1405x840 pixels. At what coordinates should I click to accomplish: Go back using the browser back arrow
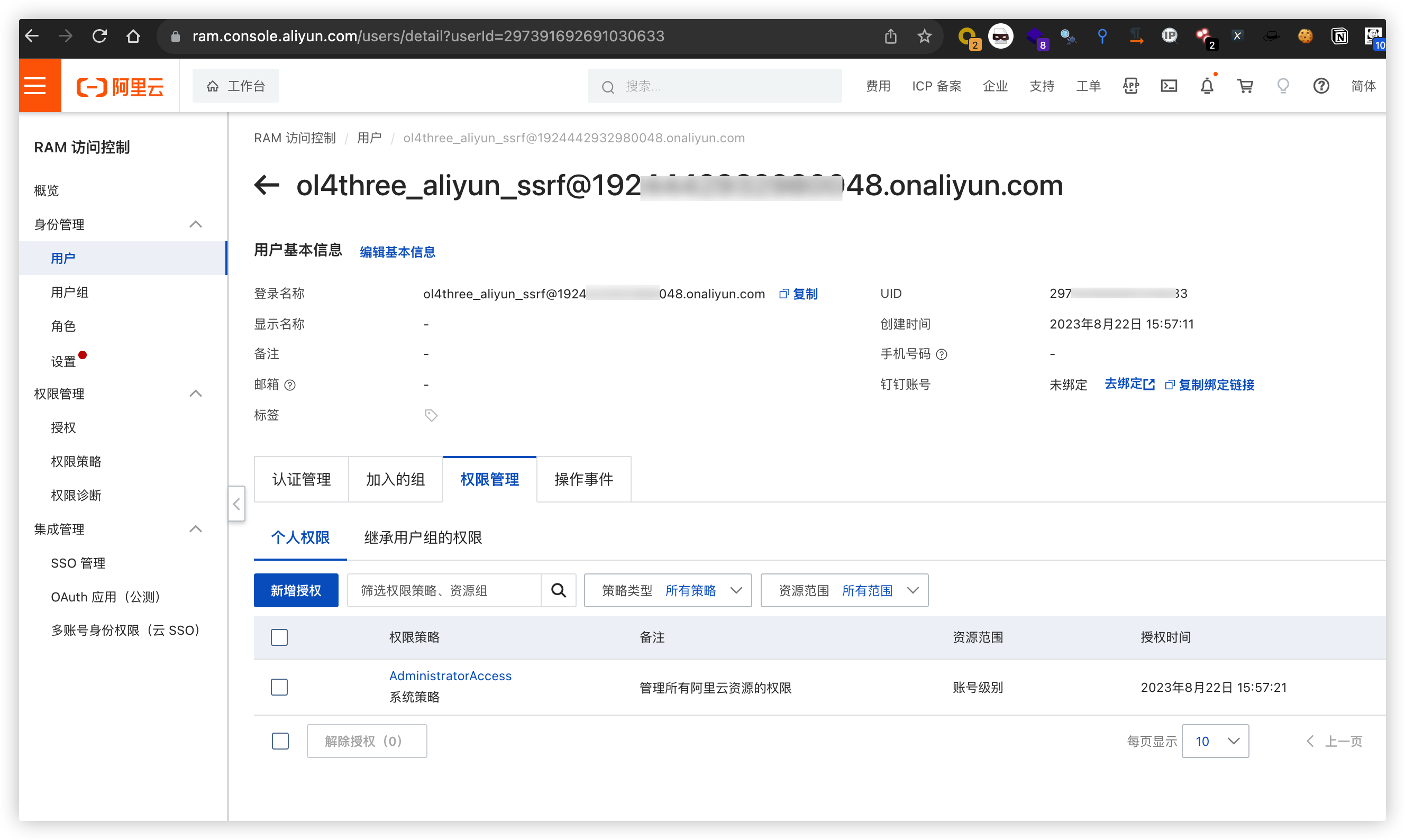[x=32, y=36]
